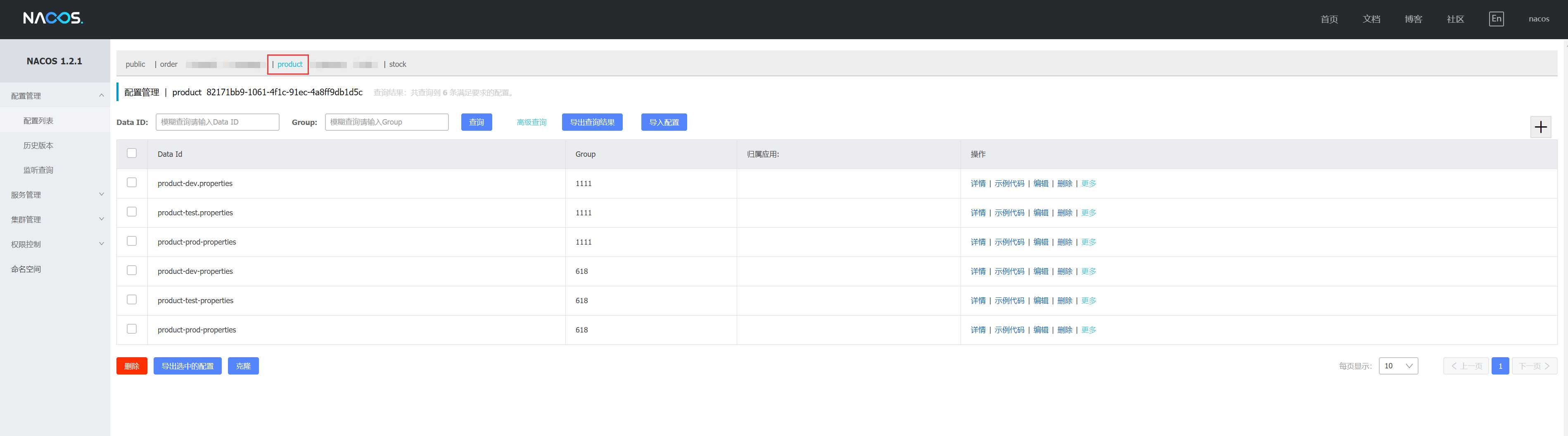Focus the Group search field

click(x=387, y=122)
